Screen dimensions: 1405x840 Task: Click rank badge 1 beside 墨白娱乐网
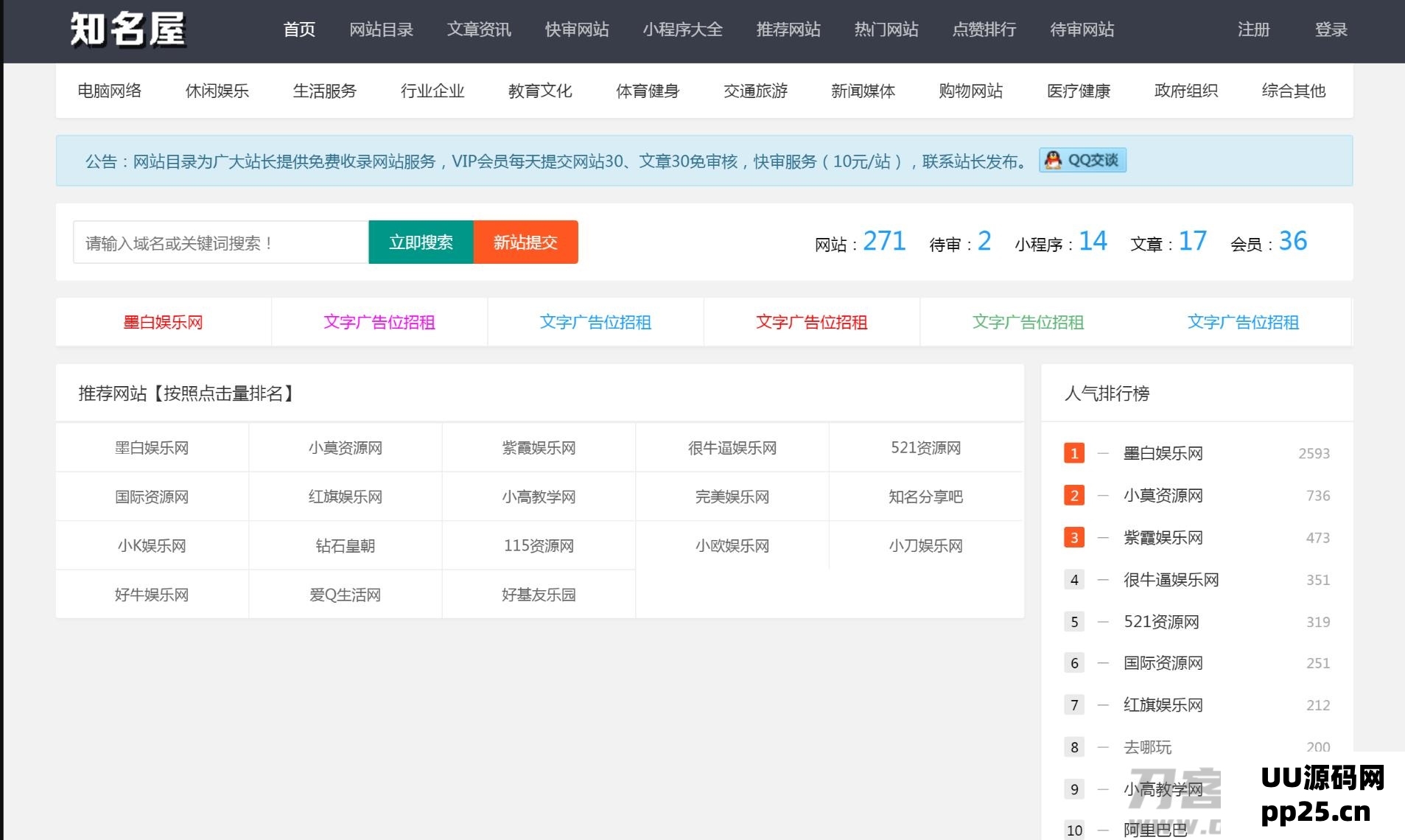[x=1073, y=453]
